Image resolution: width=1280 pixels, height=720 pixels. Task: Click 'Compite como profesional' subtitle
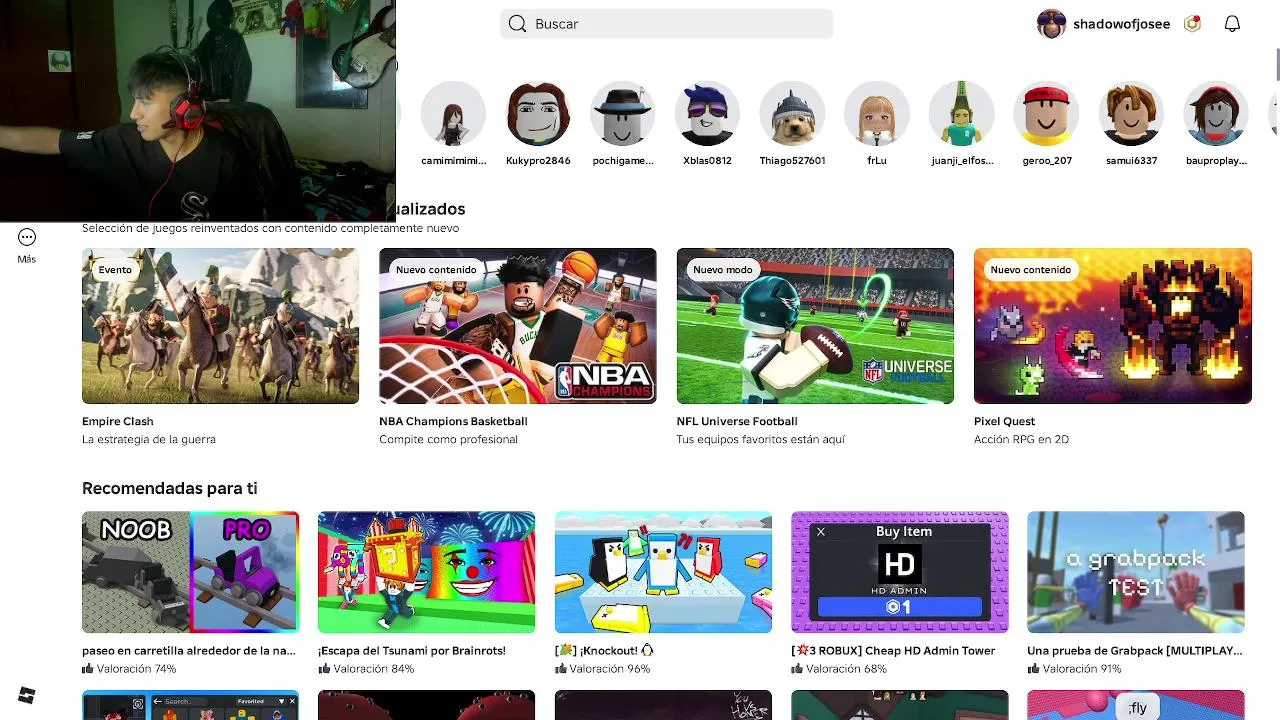tap(448, 439)
